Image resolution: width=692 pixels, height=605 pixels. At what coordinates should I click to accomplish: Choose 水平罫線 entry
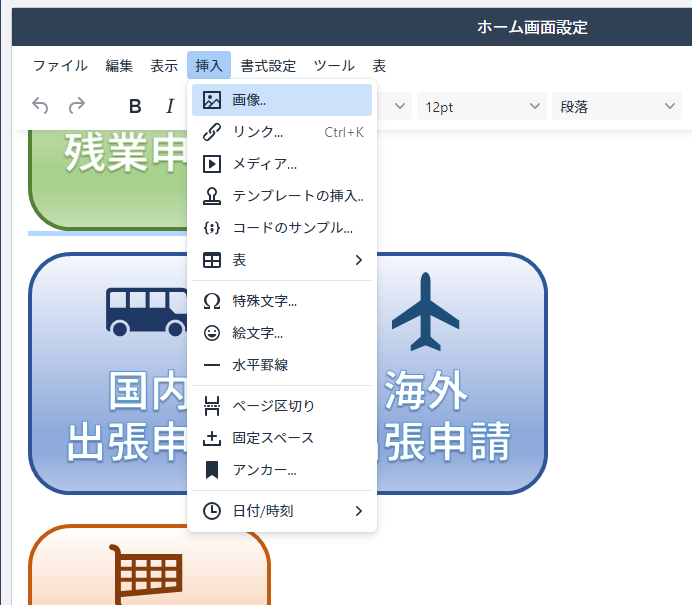pos(282,365)
